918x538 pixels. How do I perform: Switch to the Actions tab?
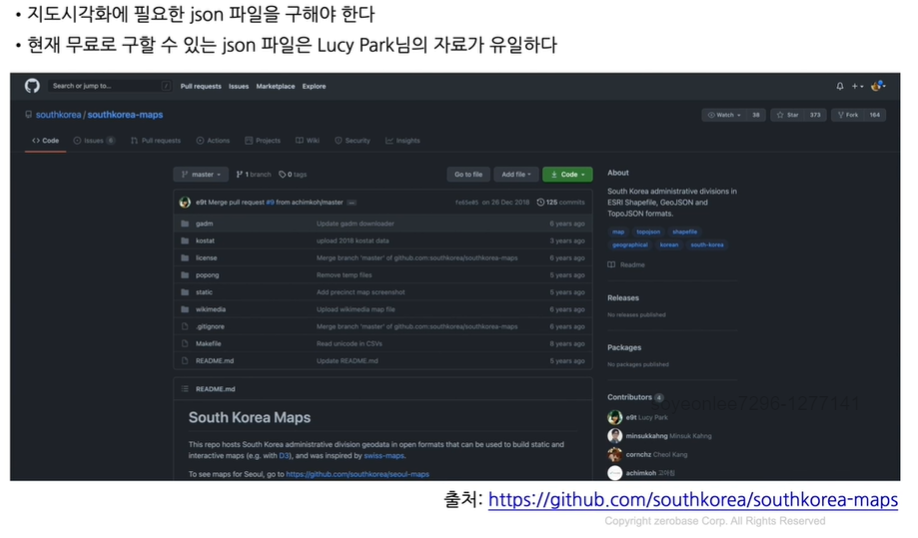point(213,141)
